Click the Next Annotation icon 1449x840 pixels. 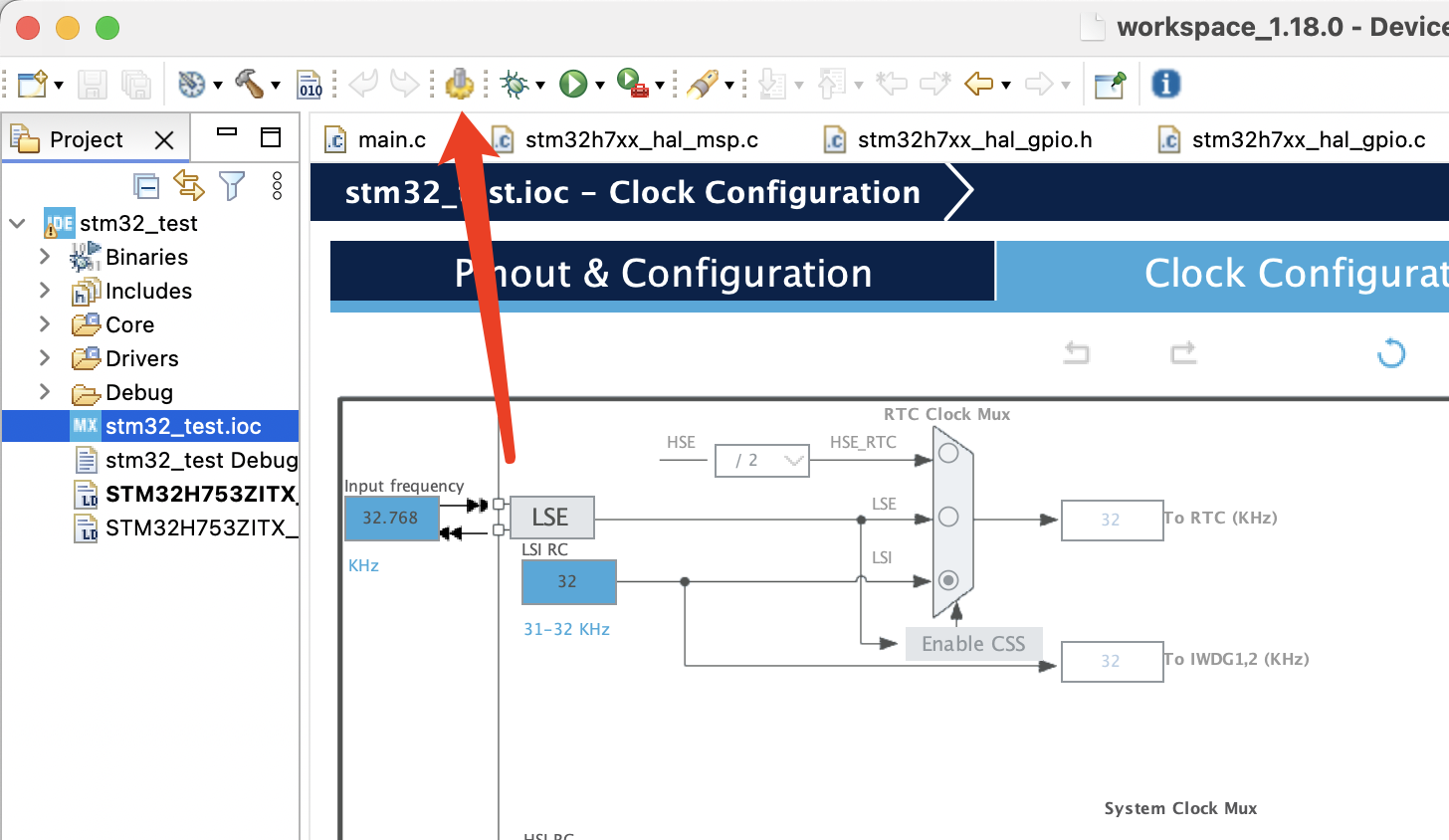(772, 85)
